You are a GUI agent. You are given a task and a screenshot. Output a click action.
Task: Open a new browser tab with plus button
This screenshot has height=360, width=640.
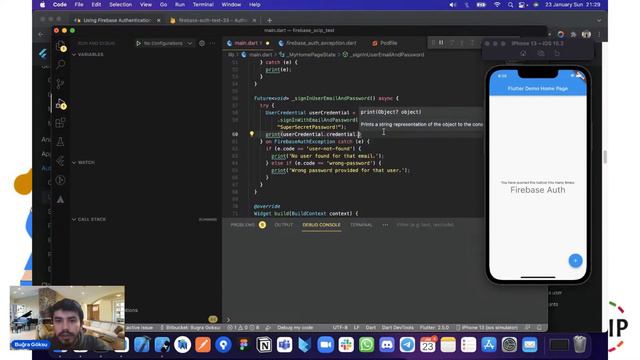click(x=269, y=20)
